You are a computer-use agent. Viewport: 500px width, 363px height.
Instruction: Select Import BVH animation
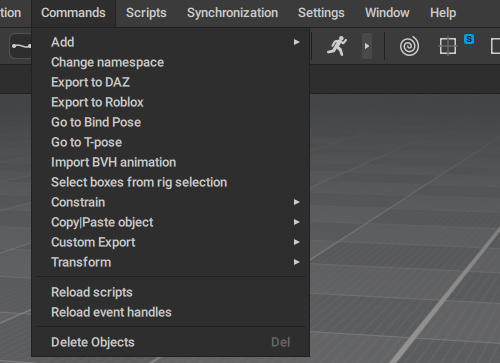click(x=171, y=162)
